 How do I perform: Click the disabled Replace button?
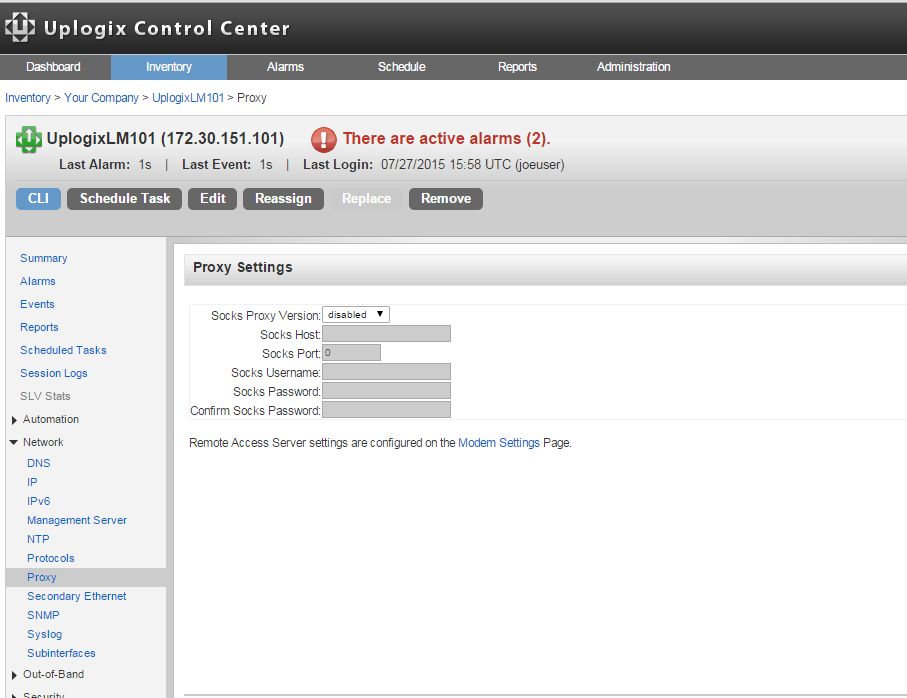(366, 199)
